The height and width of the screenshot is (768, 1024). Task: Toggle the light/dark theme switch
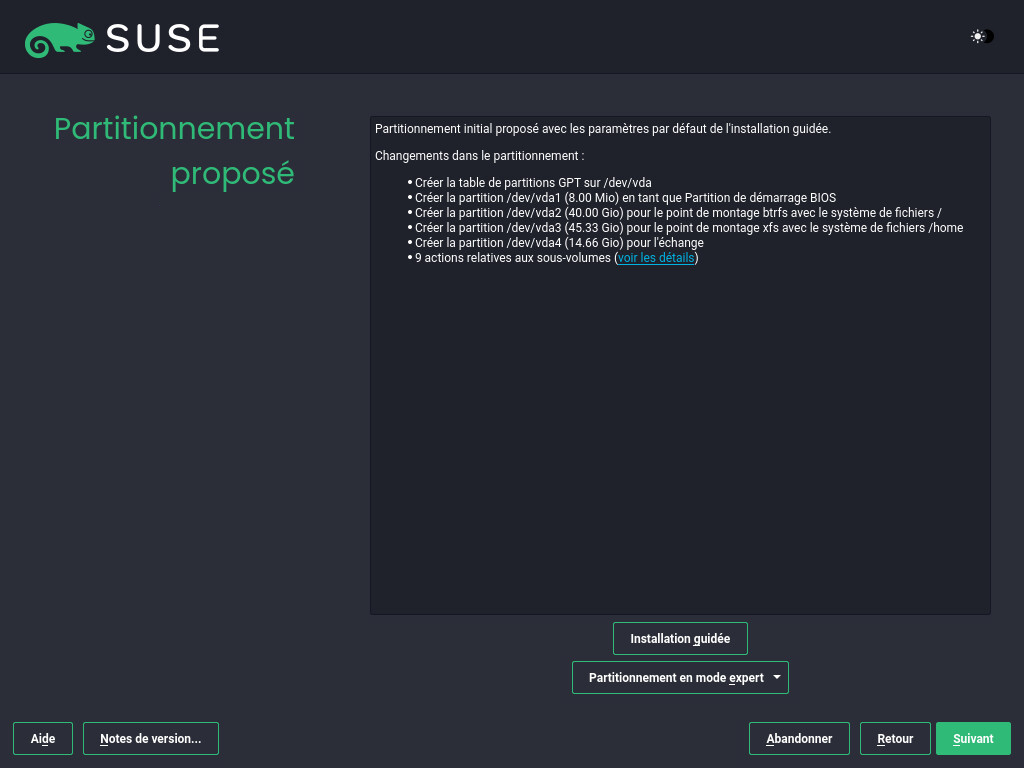click(981, 37)
